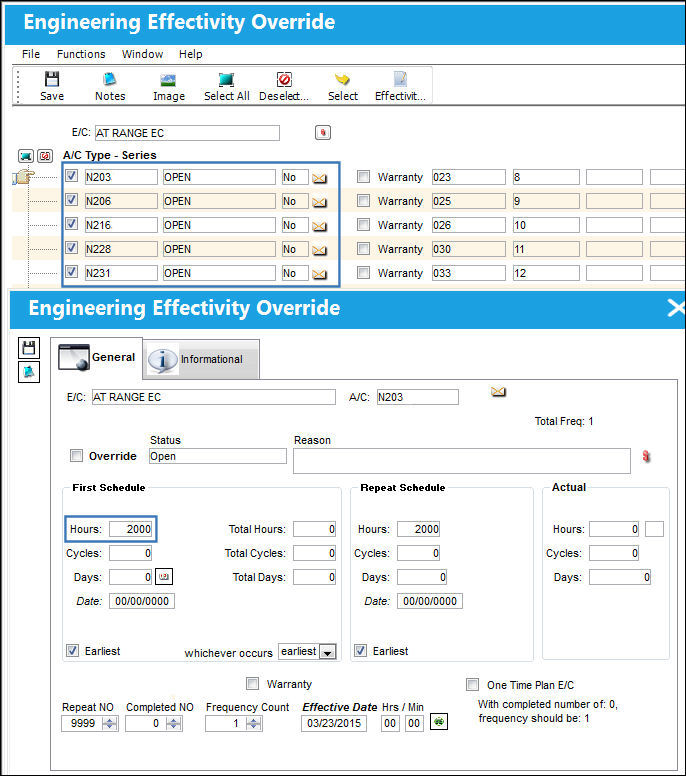Open the Effectivity toolbar icon
The height and width of the screenshot is (776, 686).
pos(400,86)
